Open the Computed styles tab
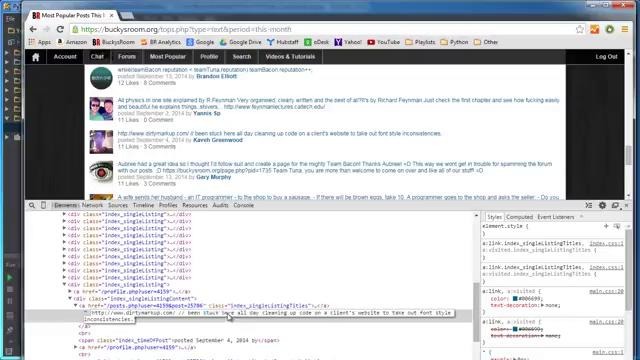 (x=519, y=217)
